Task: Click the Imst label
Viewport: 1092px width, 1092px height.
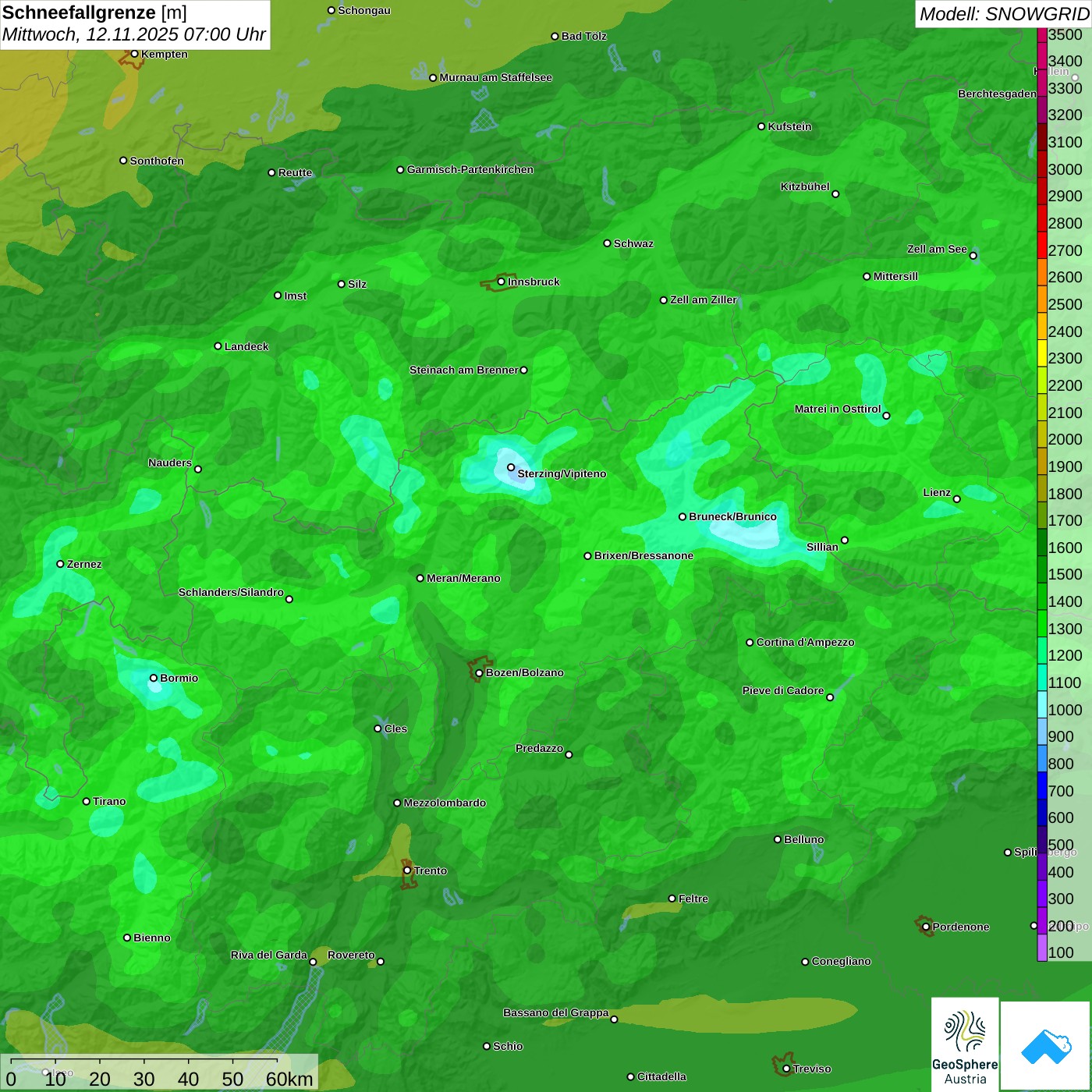Action: tap(295, 296)
